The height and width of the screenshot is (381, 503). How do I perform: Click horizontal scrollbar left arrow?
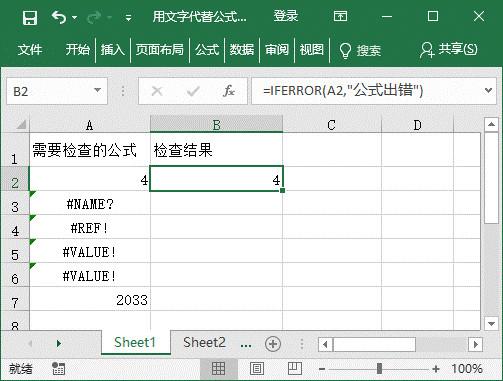(325, 344)
